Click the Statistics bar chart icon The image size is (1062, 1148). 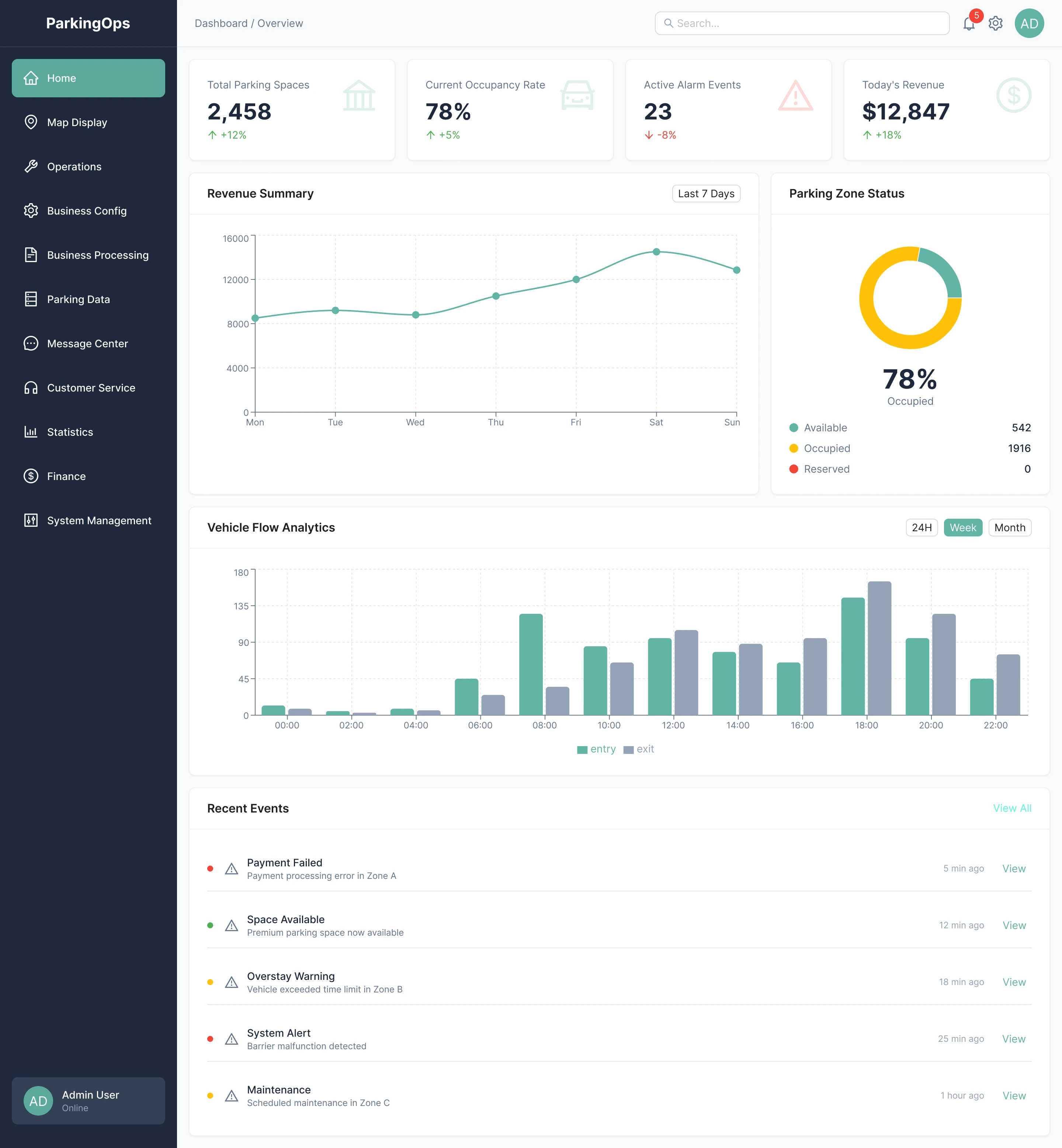pyautogui.click(x=31, y=432)
